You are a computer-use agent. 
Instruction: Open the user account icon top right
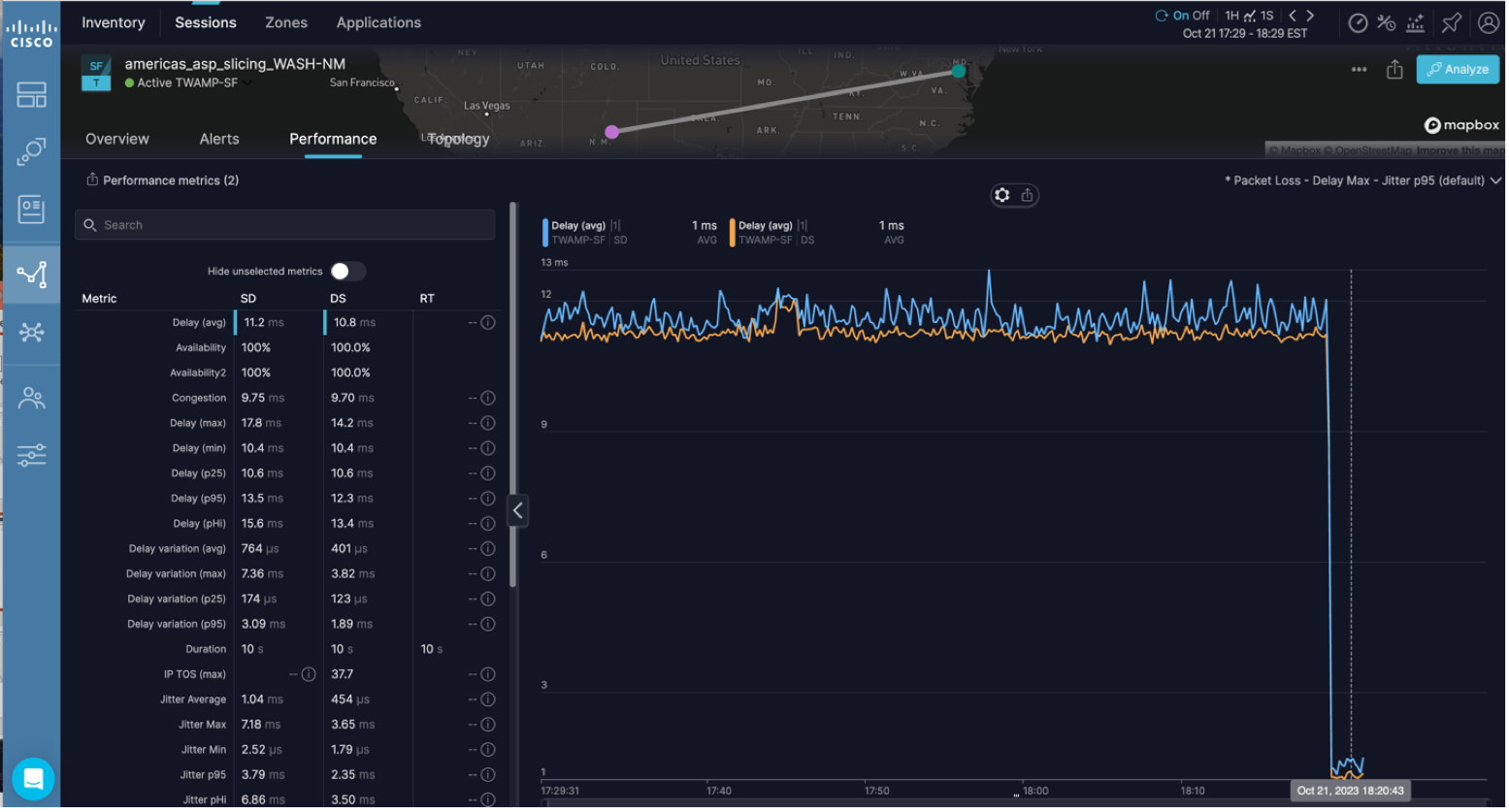(x=1489, y=21)
